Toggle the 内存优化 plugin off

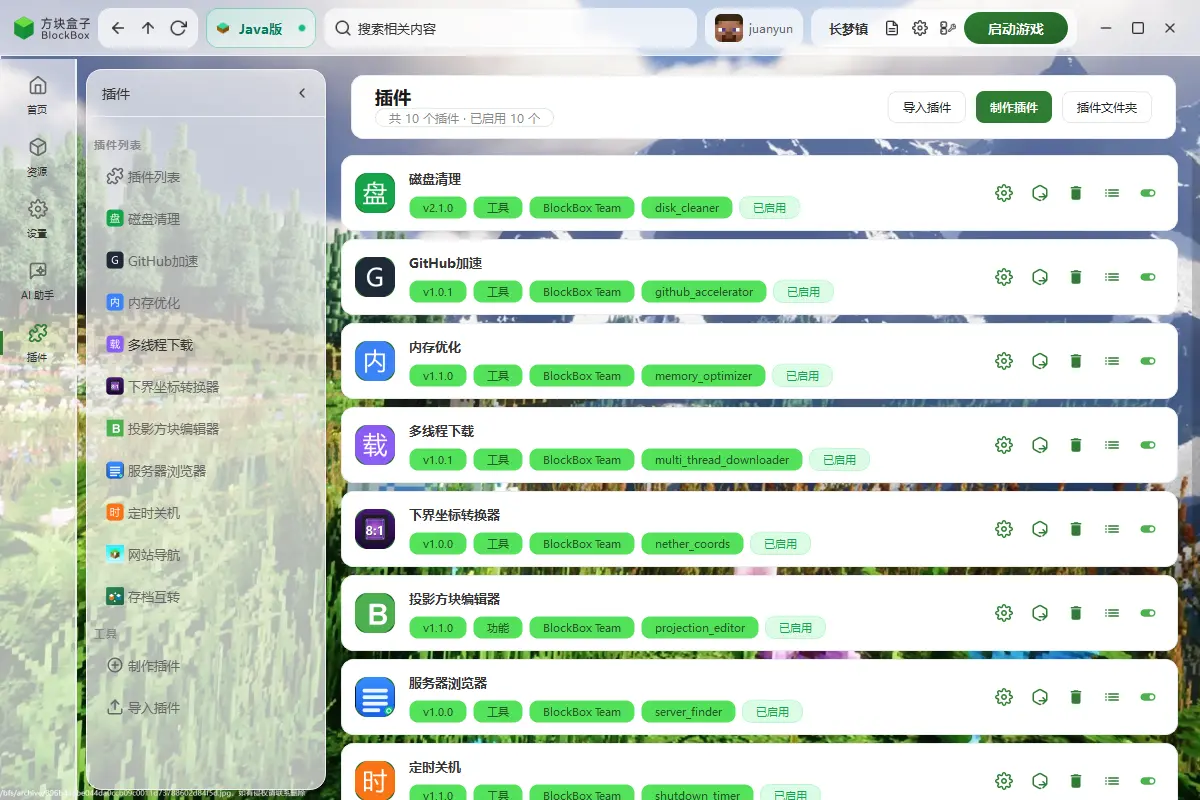click(x=1148, y=361)
